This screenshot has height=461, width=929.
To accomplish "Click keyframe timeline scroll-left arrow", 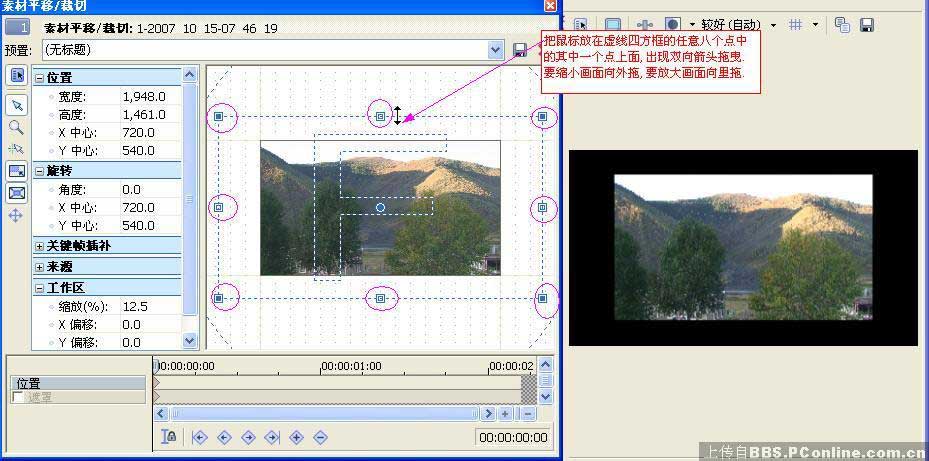I will tap(161, 414).
